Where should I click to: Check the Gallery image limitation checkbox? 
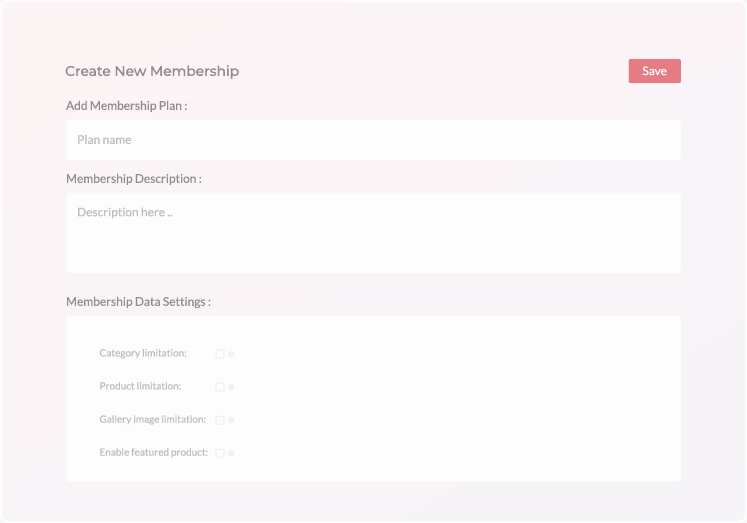[x=220, y=420]
